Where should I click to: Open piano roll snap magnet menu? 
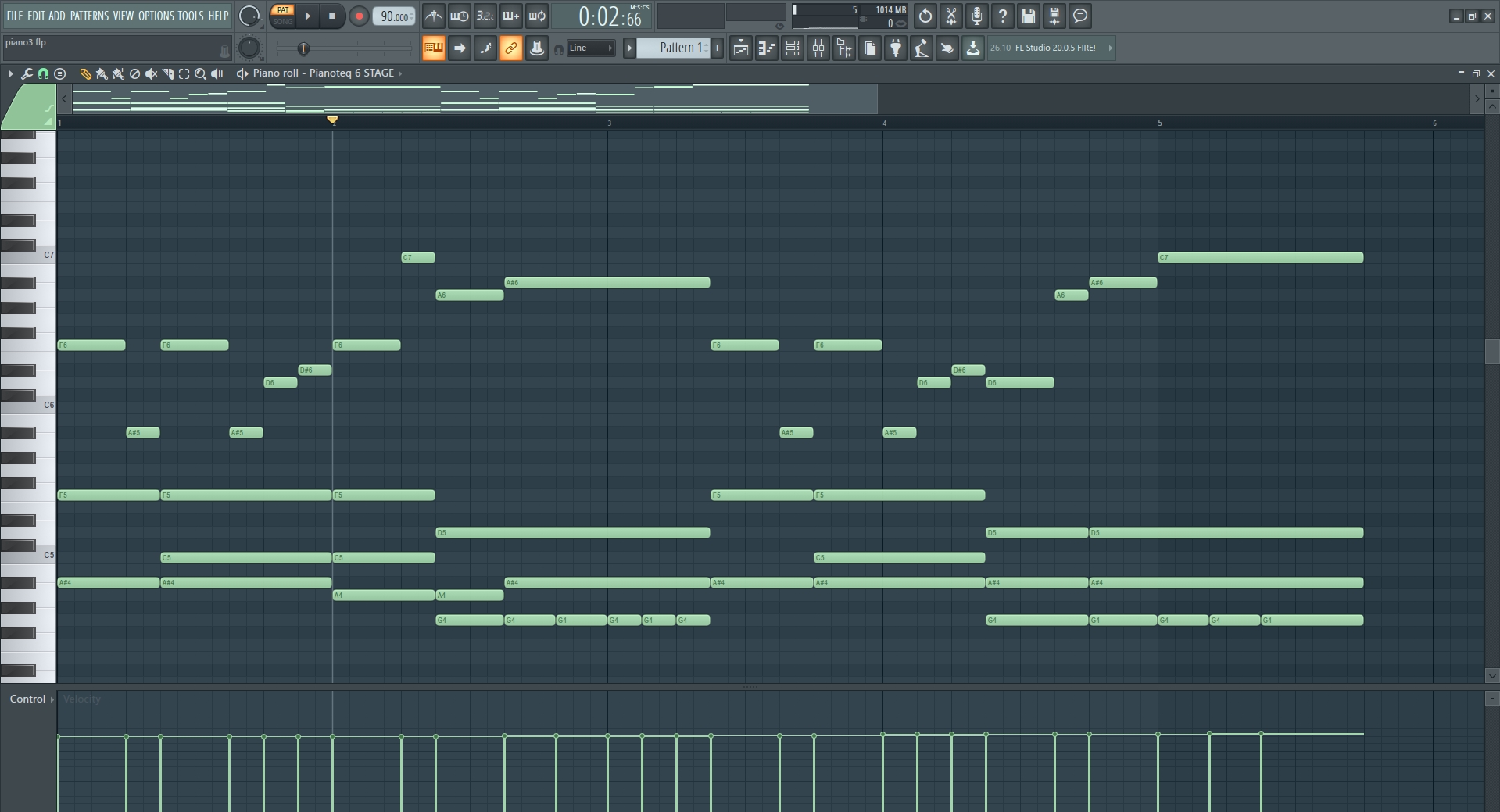click(43, 73)
